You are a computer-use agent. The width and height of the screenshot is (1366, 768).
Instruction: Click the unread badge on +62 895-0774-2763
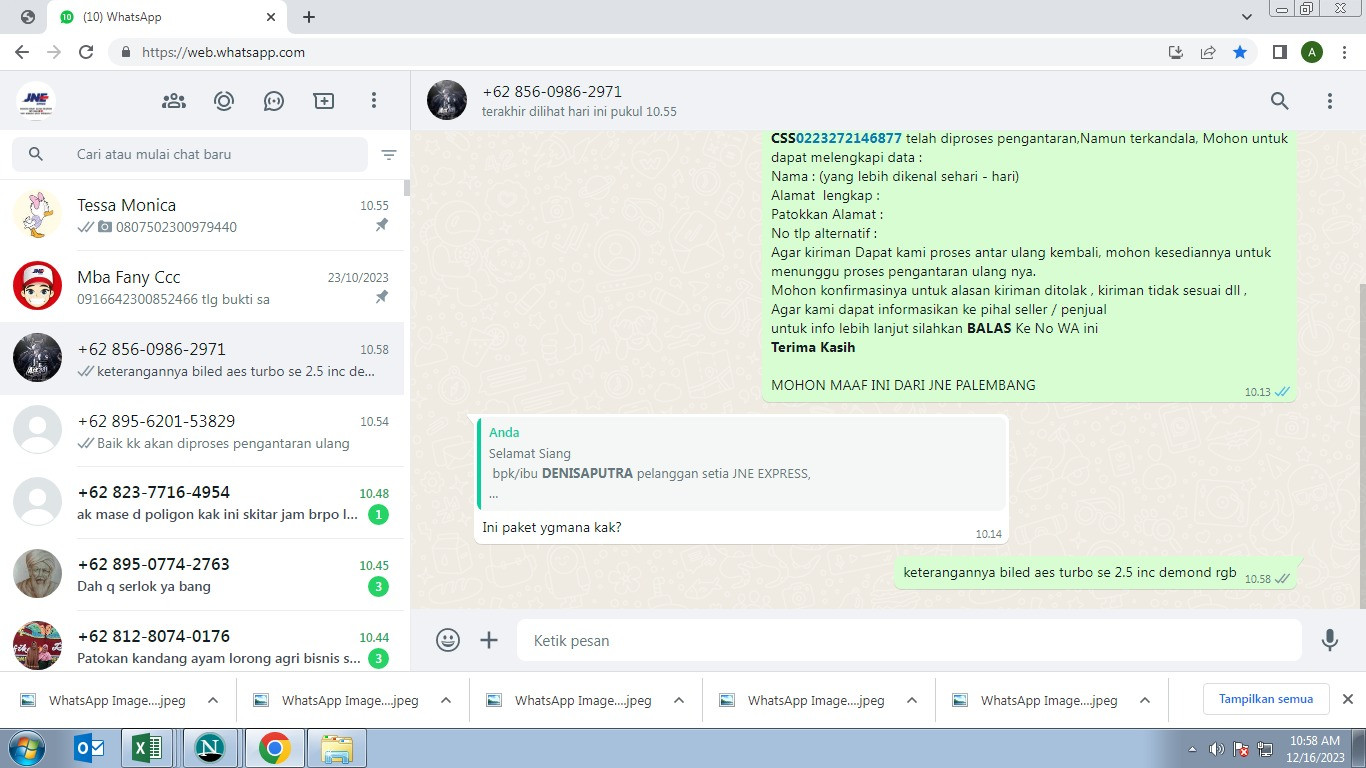click(378, 587)
